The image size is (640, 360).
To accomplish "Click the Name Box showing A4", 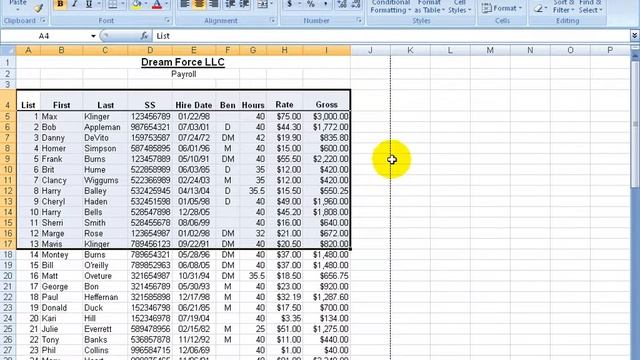I will click(44, 36).
